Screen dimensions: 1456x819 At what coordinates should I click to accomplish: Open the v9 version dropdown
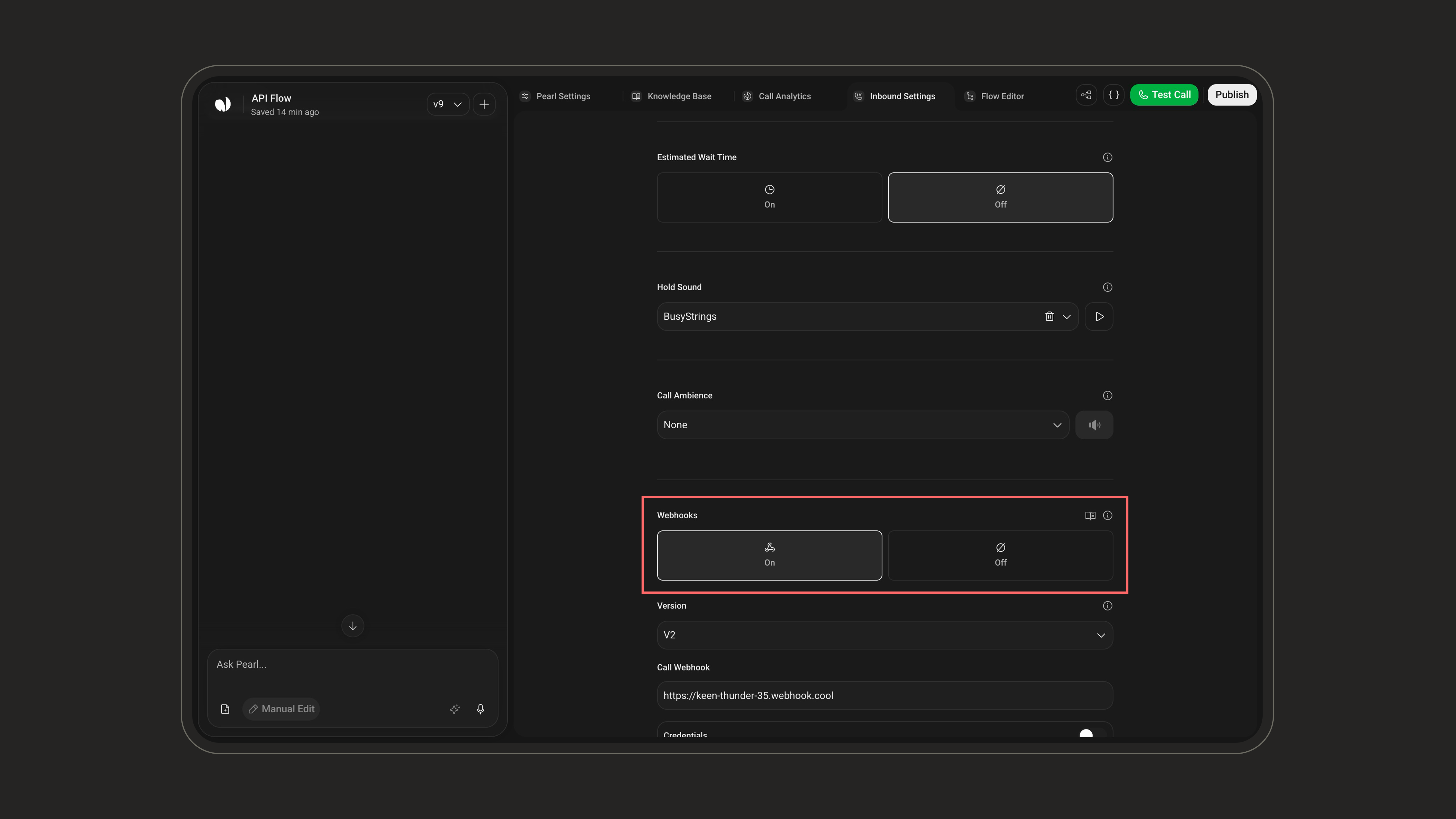[x=448, y=104]
